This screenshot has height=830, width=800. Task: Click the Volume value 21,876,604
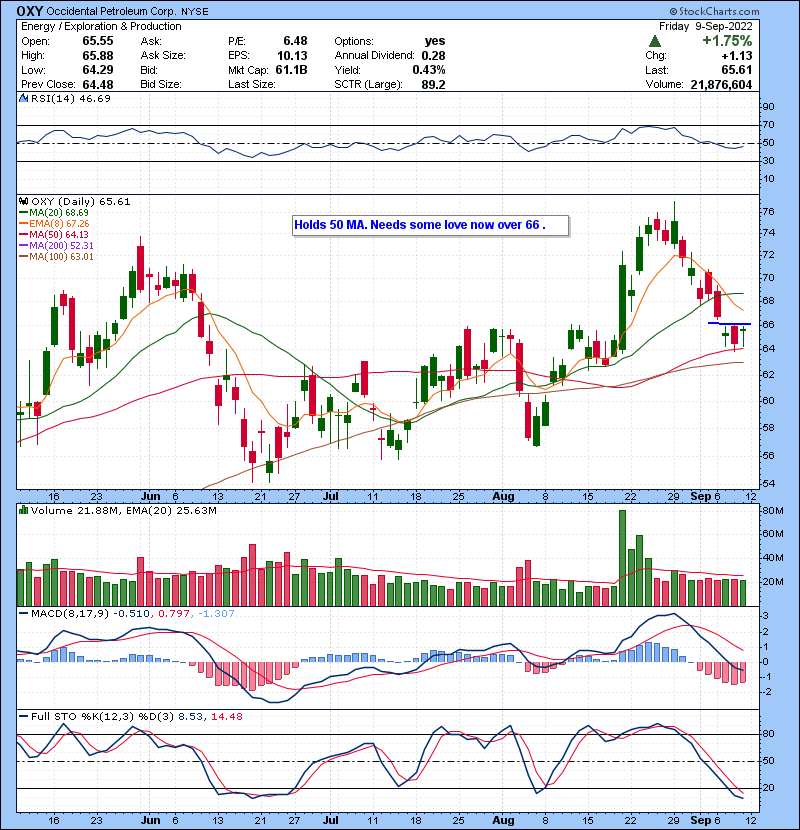721,84
